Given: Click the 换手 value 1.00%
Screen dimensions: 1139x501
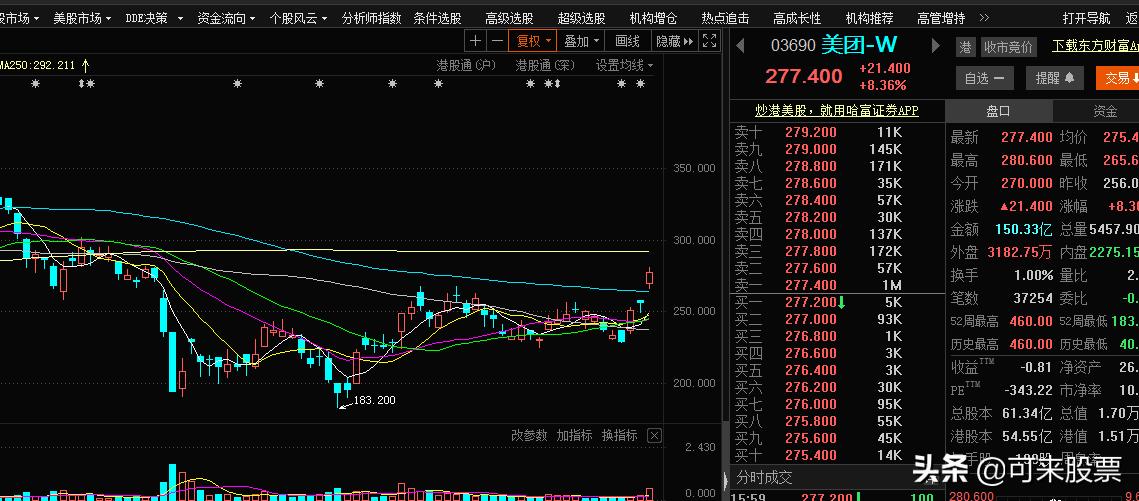Looking at the screenshot, I should 1034,275.
